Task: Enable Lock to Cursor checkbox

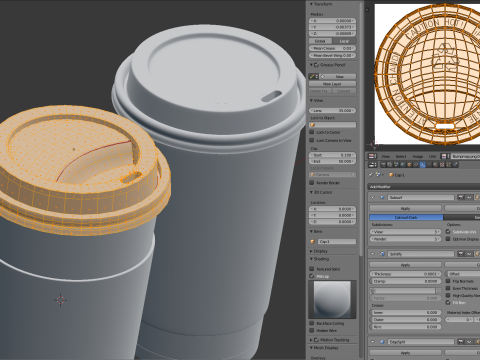Action: point(312,132)
